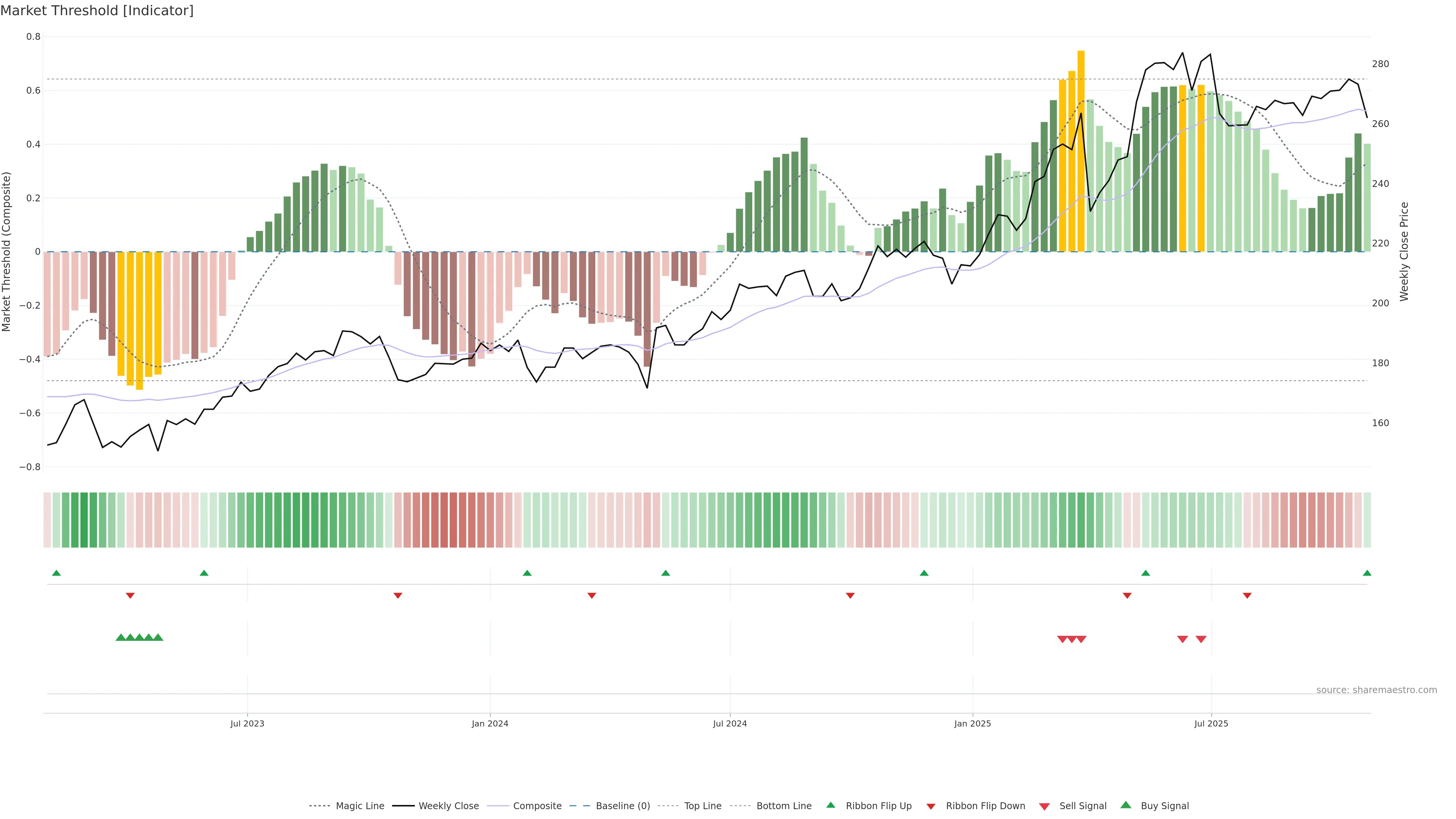This screenshot has width=1456, height=819.
Task: Click red Ribbon Flip Down legend triangle
Action: 931,806
